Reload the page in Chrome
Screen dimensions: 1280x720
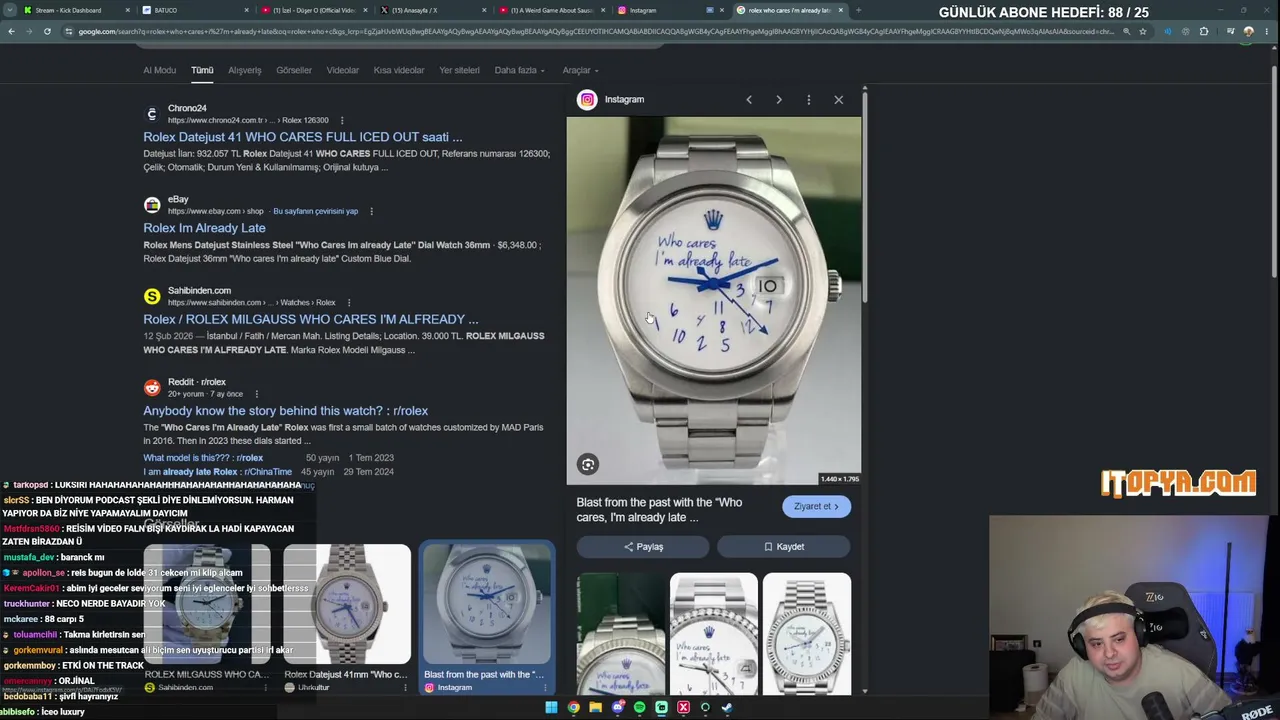click(x=47, y=31)
